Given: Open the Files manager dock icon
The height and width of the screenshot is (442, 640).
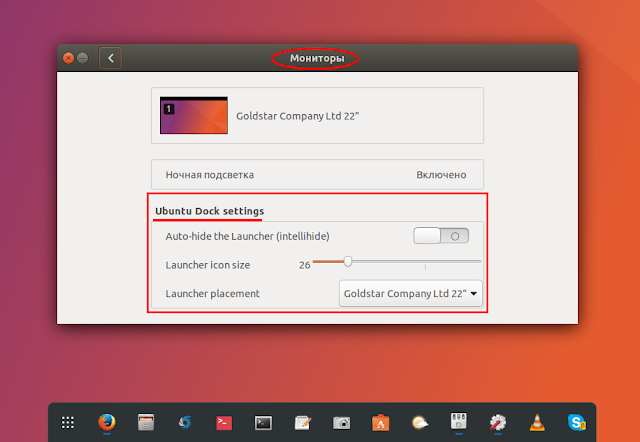Looking at the screenshot, I should coord(146,422).
